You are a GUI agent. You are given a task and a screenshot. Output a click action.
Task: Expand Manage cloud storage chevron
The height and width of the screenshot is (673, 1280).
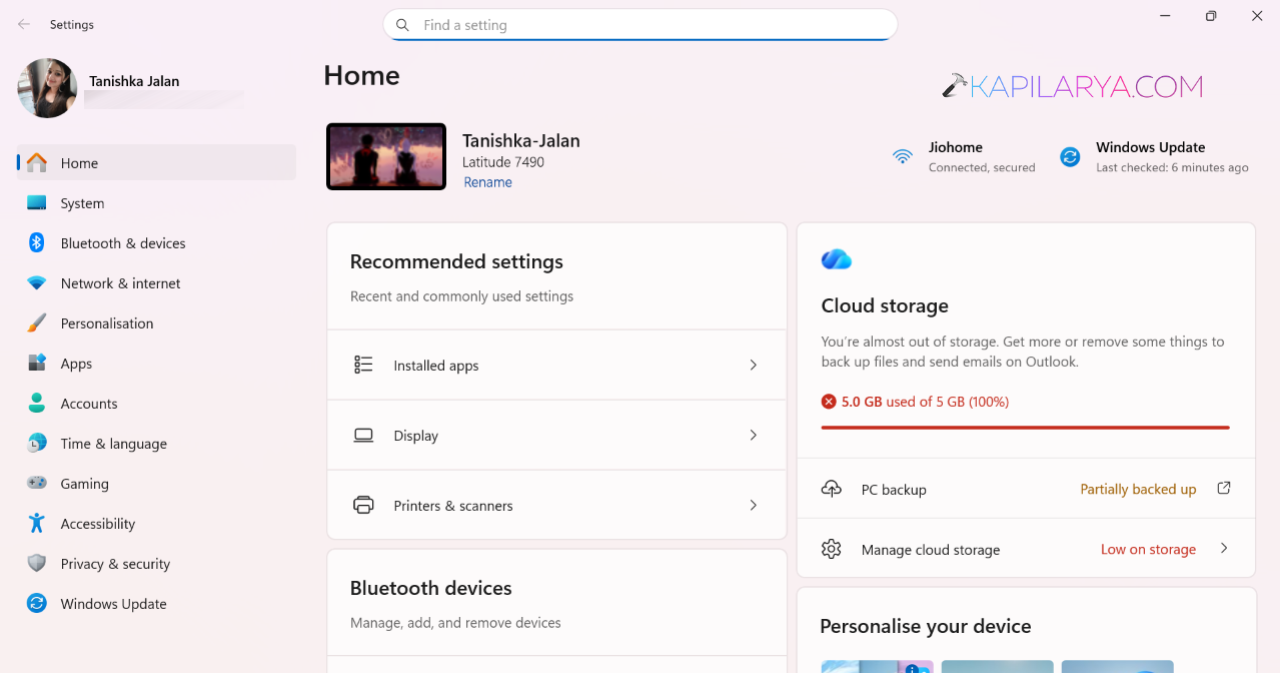point(1224,548)
